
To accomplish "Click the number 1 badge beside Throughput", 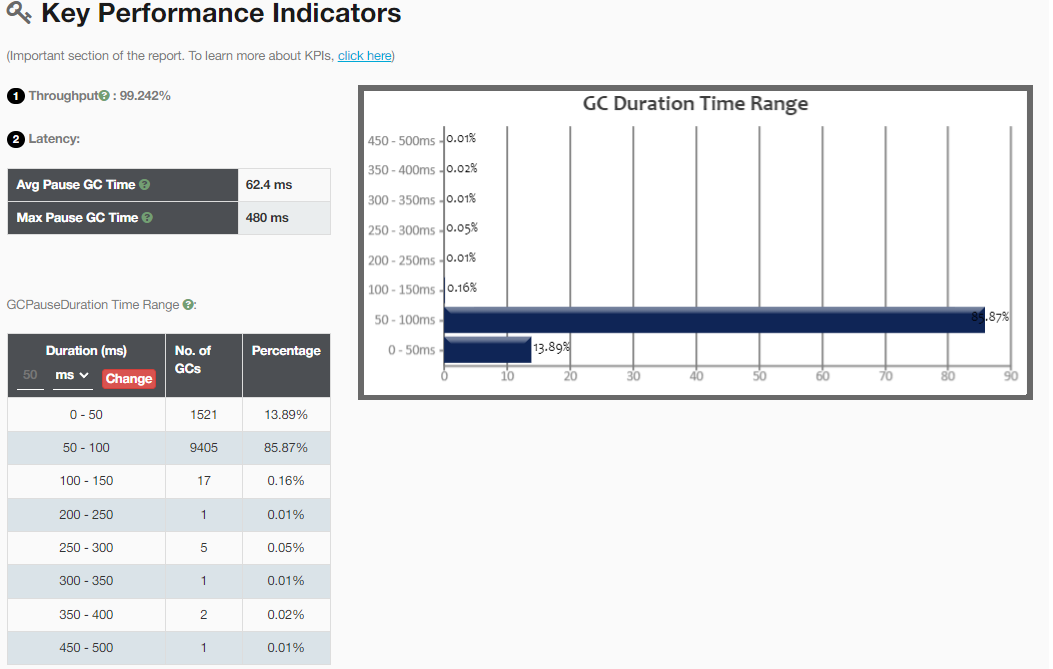I will coord(15,96).
